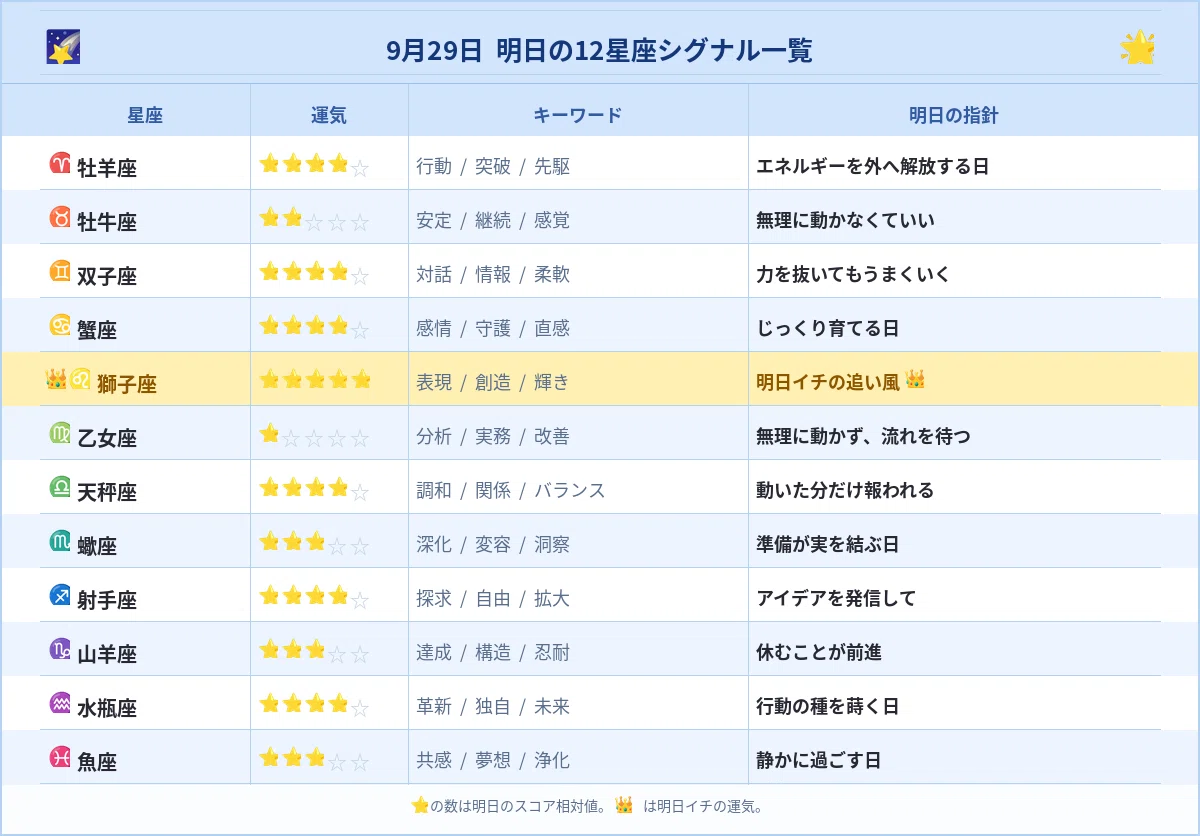Screen dimensions: 1200x836
Task: Click the two-star rating for 牡牛座
Action: (315, 219)
